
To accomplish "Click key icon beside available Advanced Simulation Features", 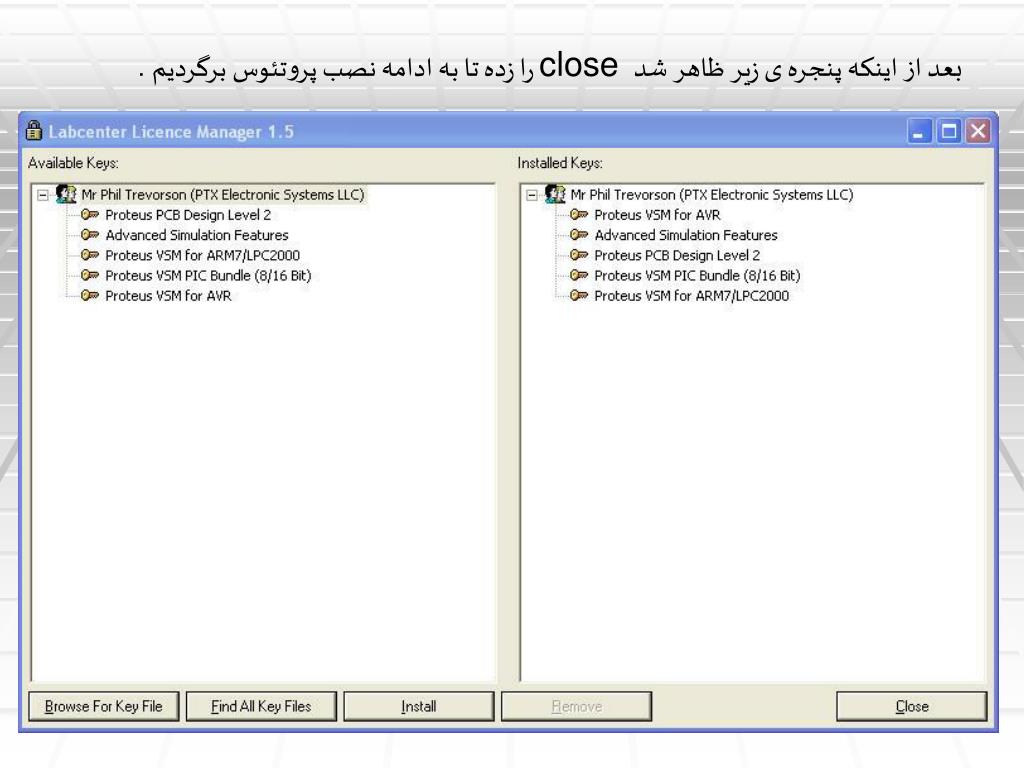I will point(90,234).
